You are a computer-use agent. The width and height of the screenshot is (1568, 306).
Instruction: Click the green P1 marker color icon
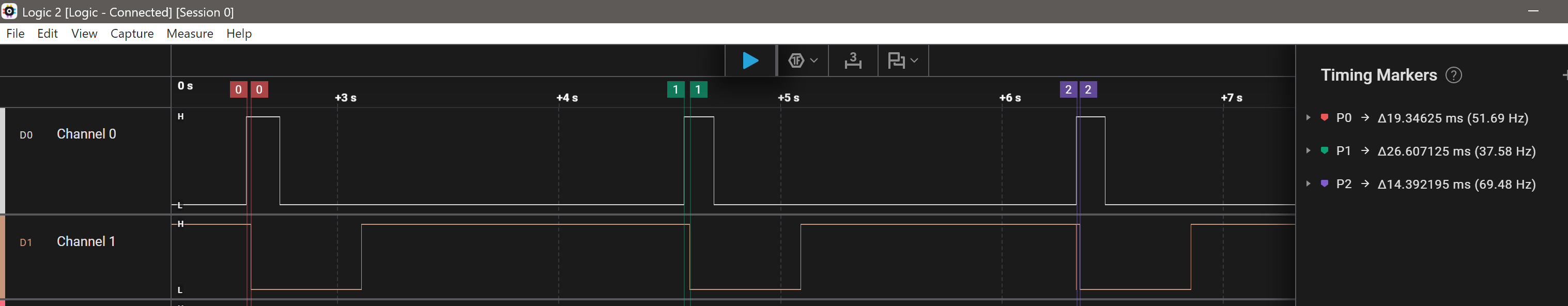pos(1325,151)
